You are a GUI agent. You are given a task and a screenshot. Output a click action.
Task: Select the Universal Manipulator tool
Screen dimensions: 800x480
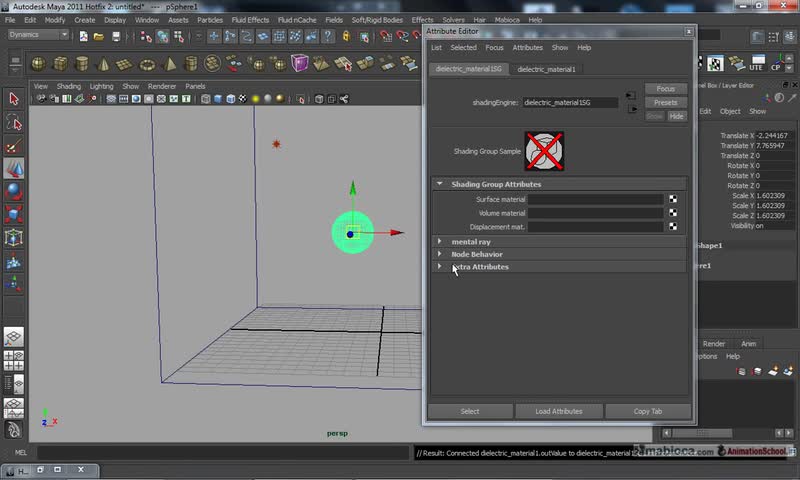(14, 238)
